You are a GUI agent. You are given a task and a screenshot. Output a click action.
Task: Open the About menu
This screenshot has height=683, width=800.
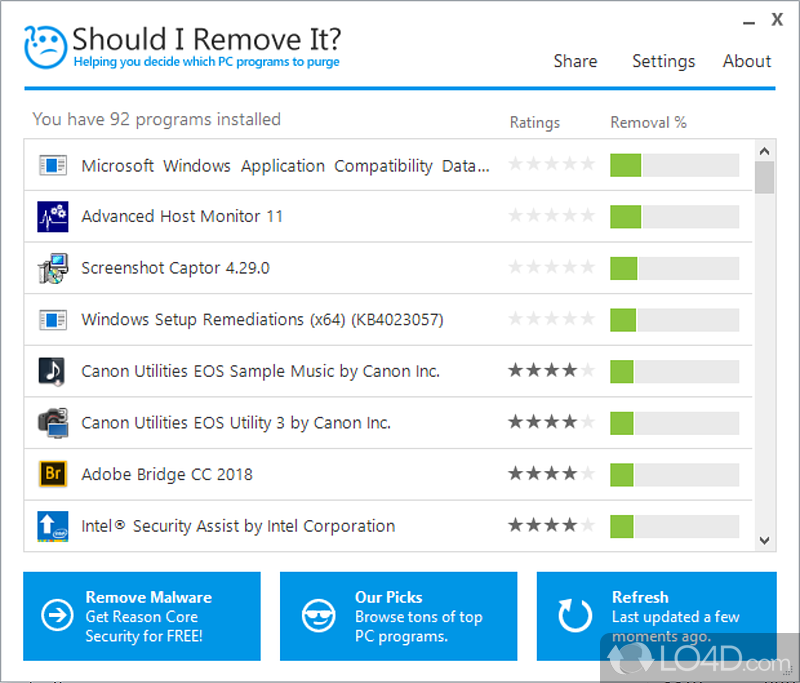pyautogui.click(x=746, y=61)
